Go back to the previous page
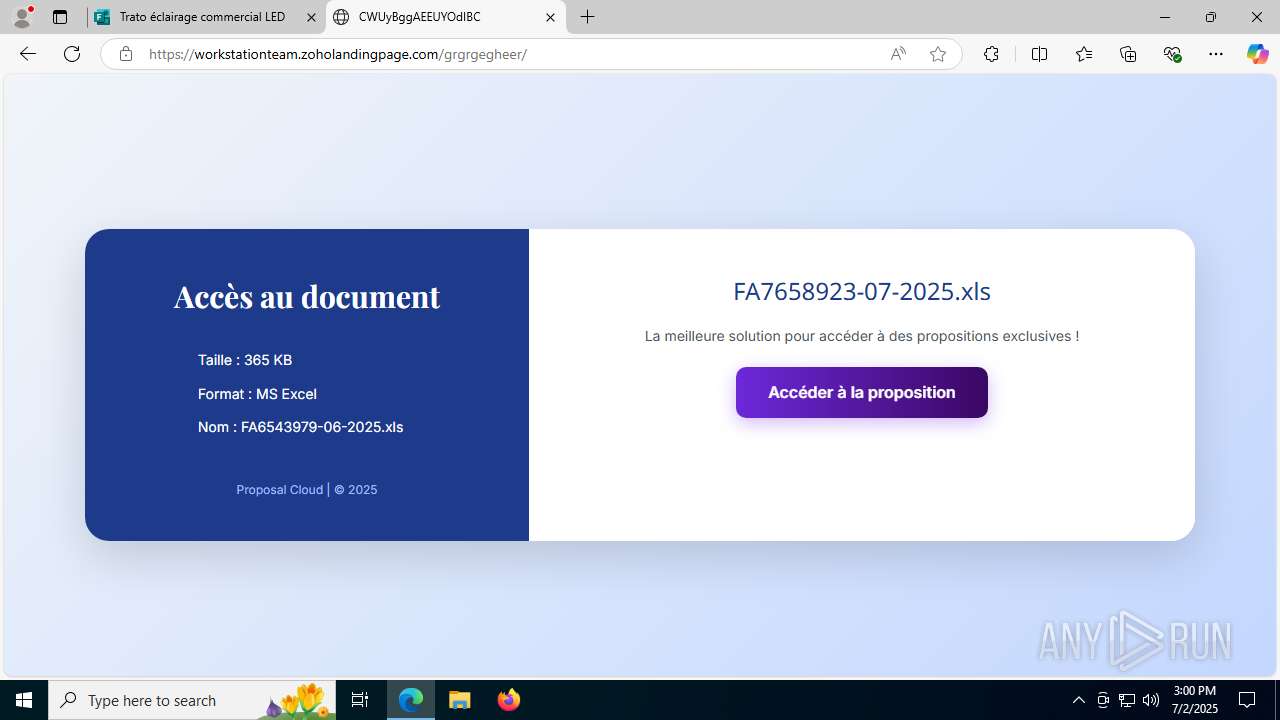 click(x=28, y=54)
